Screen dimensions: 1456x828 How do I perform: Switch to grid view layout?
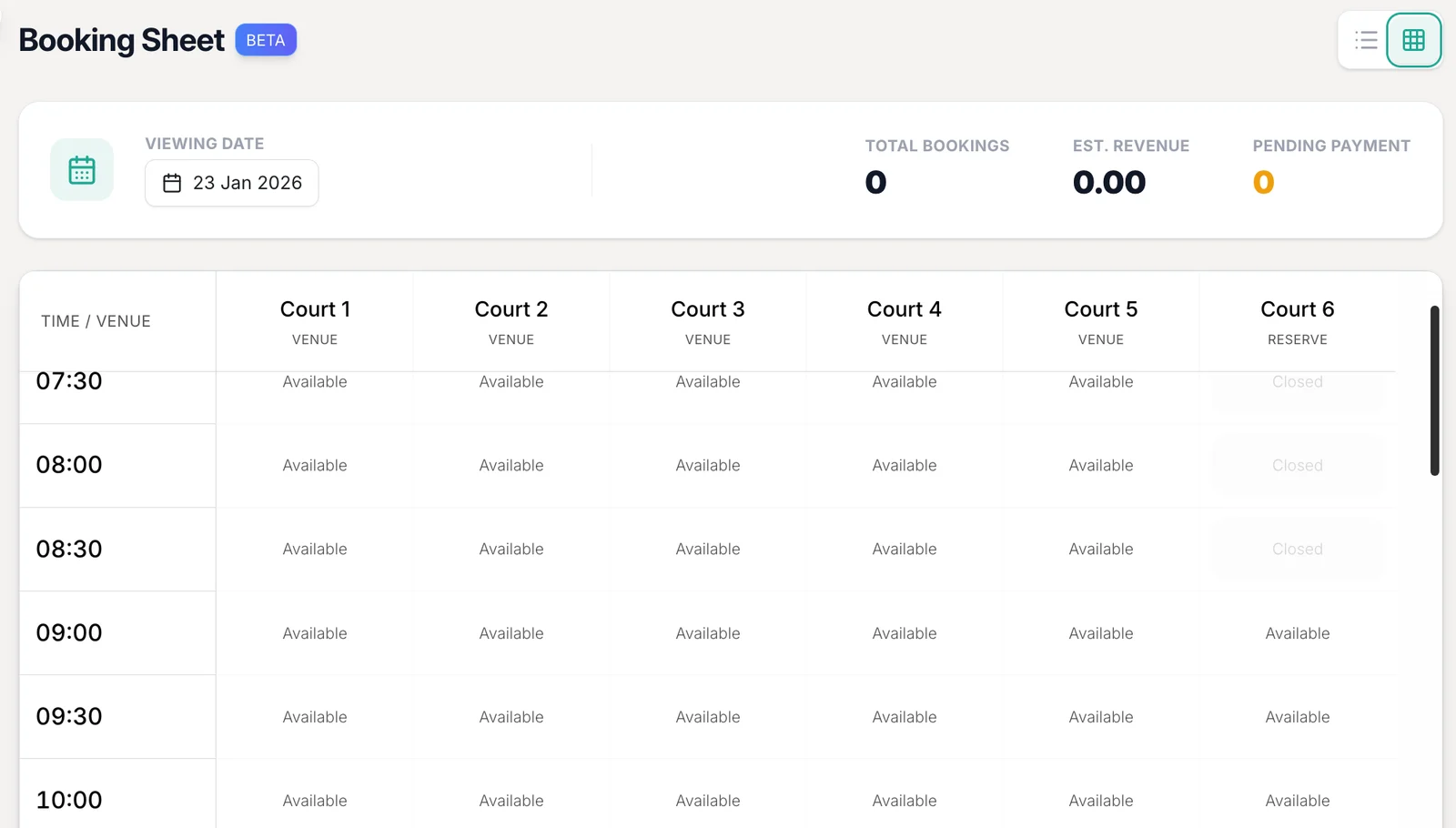tap(1413, 40)
